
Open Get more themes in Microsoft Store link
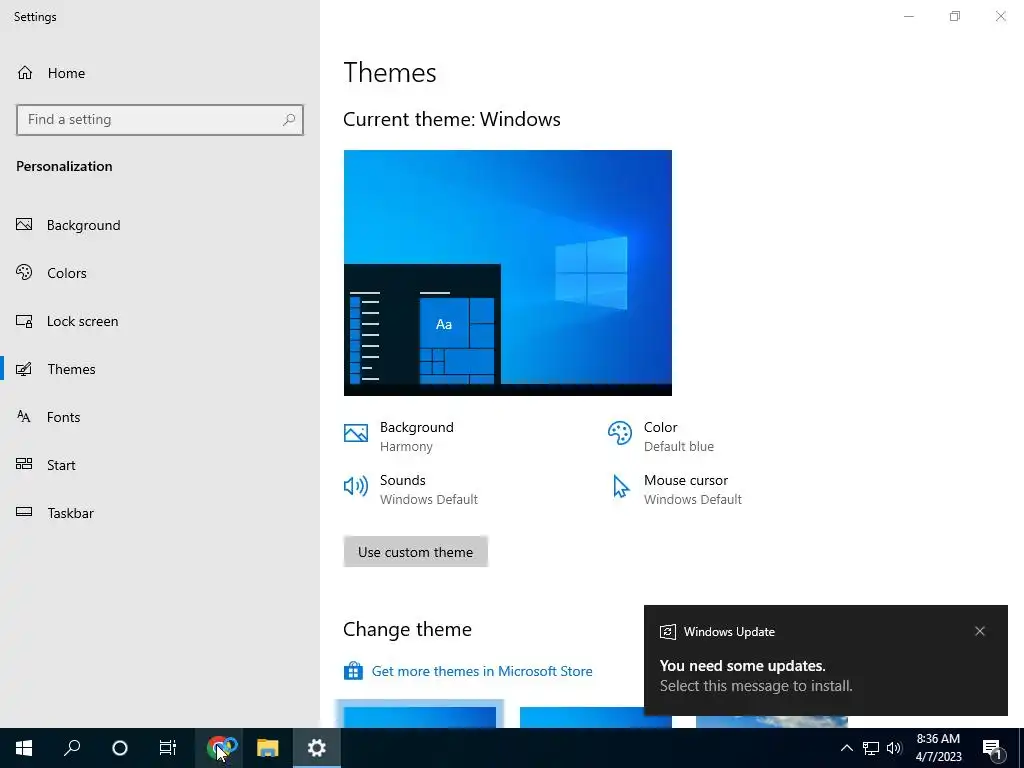(x=482, y=671)
